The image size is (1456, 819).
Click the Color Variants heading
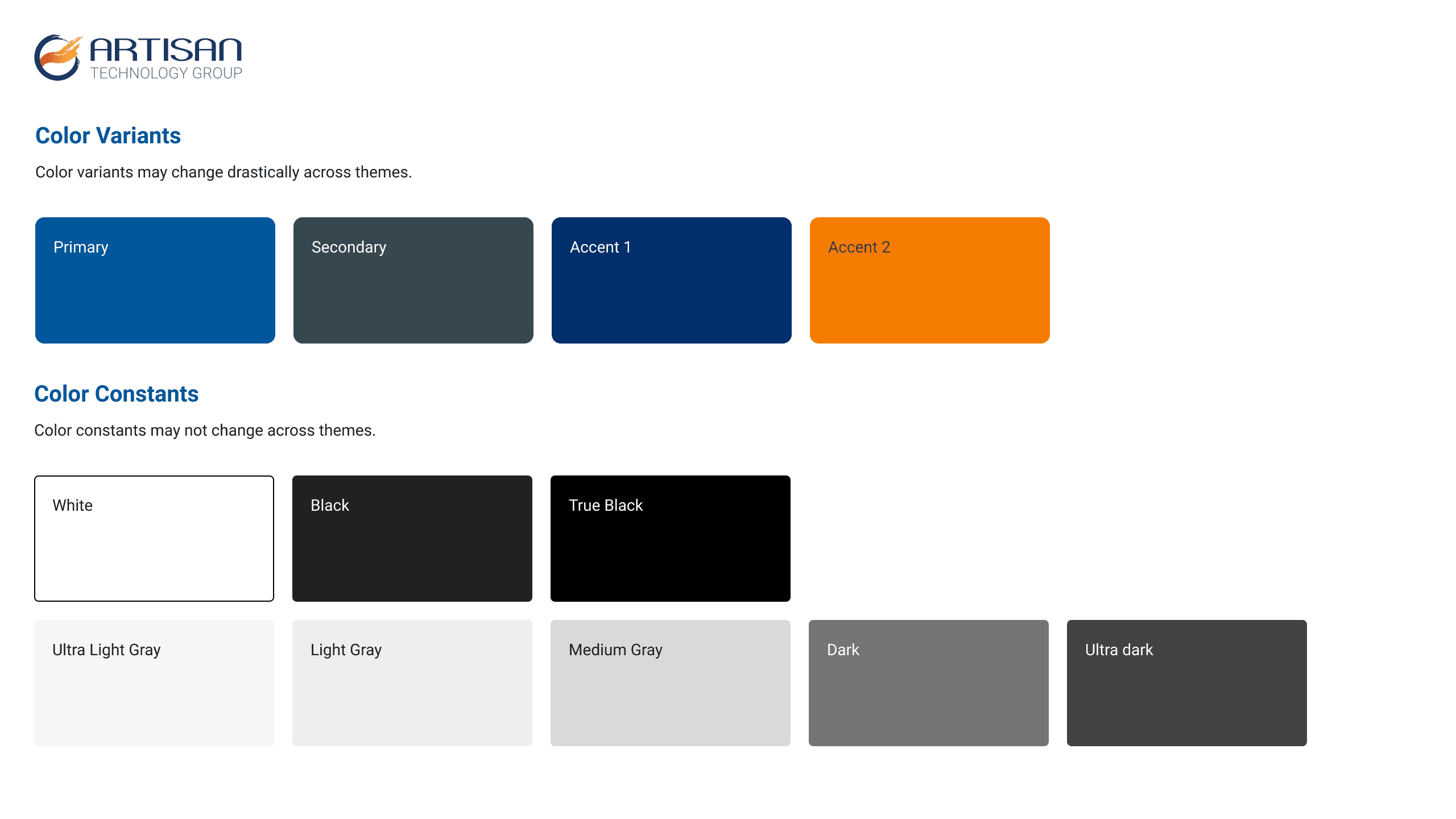tap(108, 135)
